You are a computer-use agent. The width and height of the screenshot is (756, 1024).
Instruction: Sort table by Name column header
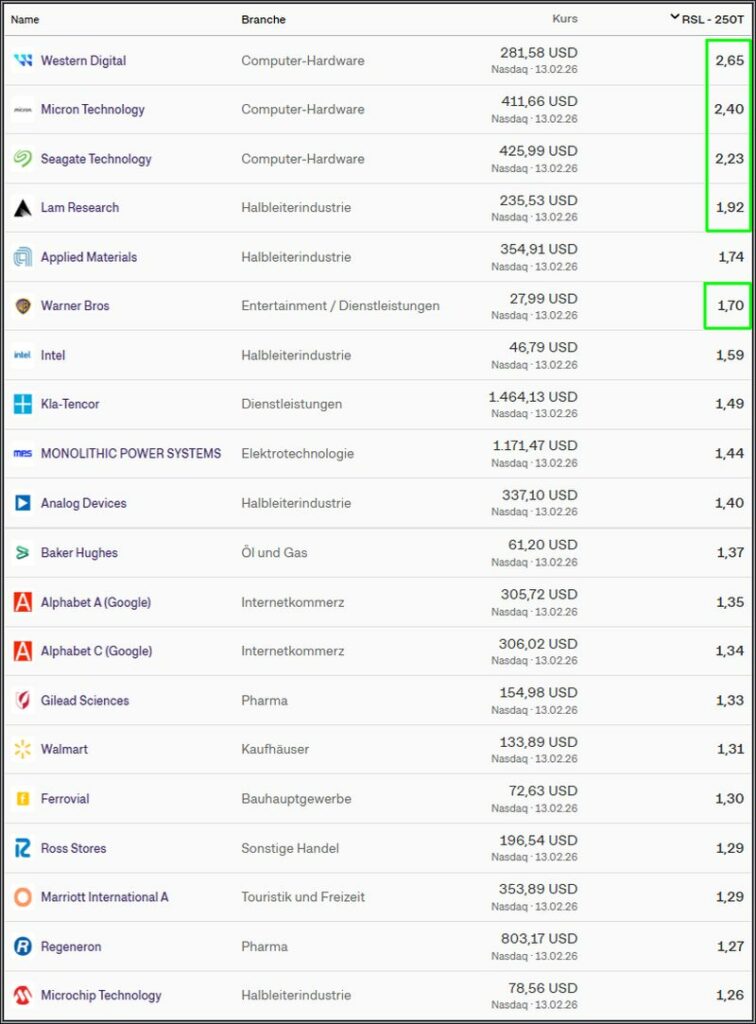pos(25,19)
